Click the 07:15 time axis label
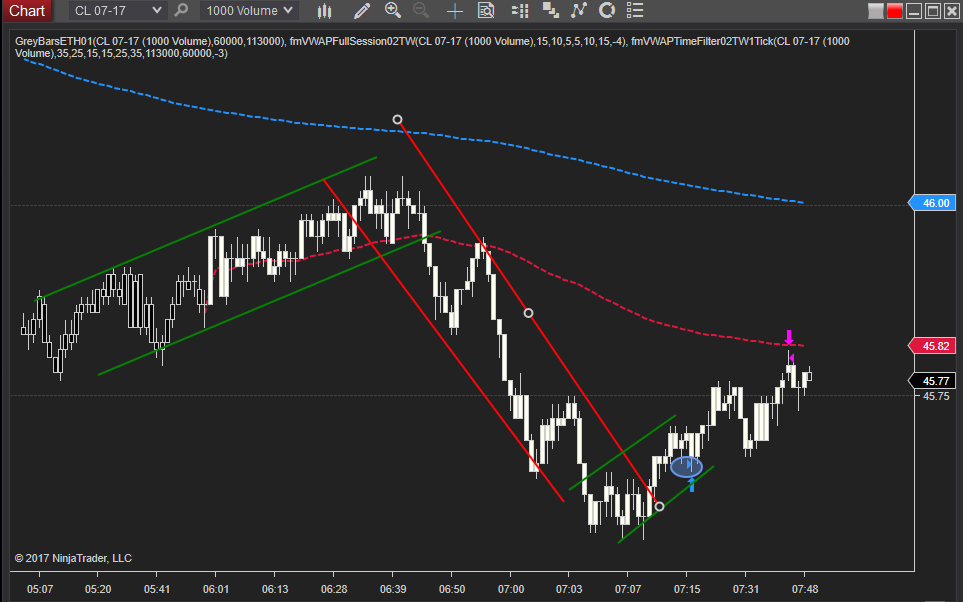Screen dimensions: 963x602 pos(687,589)
